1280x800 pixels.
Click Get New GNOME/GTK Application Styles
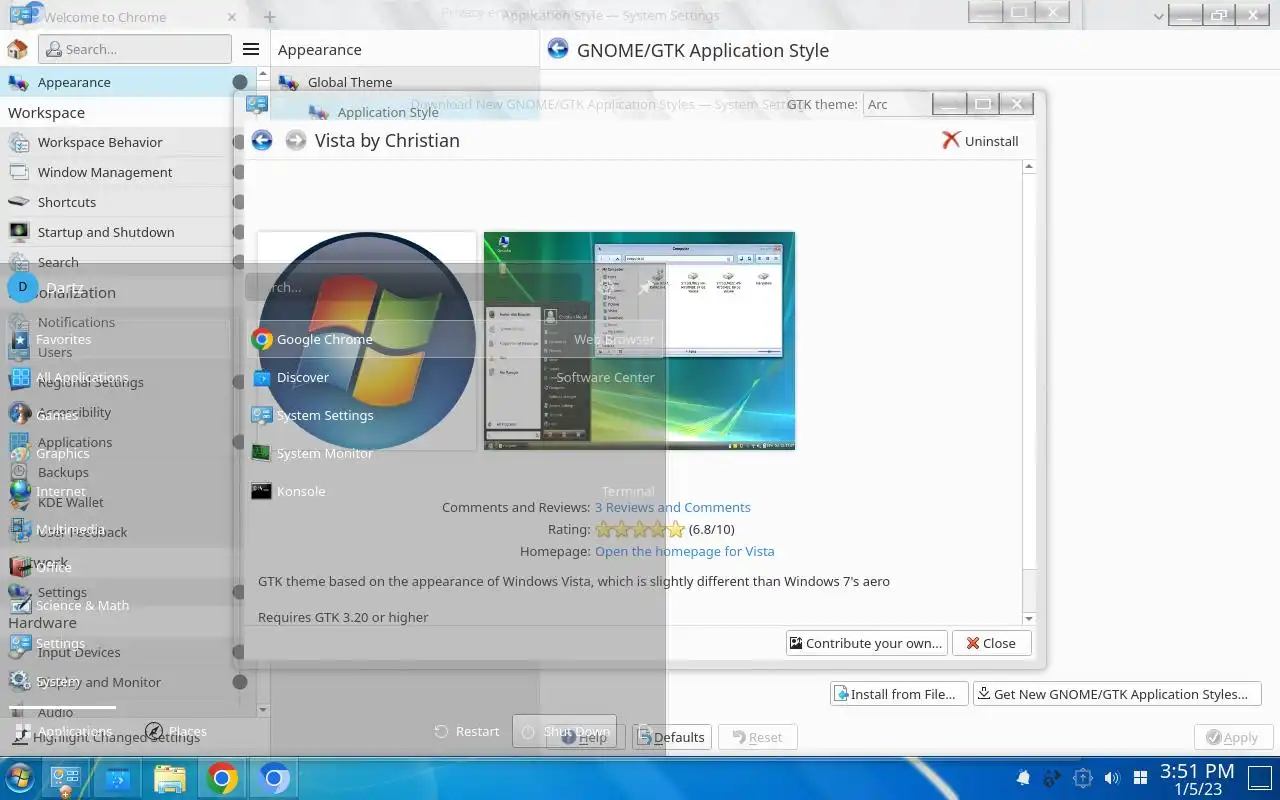[x=1117, y=694]
